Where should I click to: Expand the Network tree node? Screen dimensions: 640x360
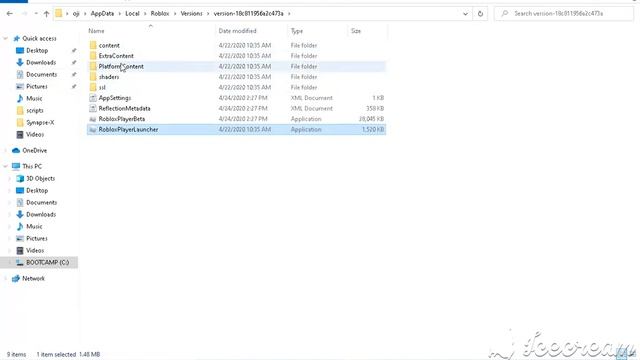click(5, 278)
